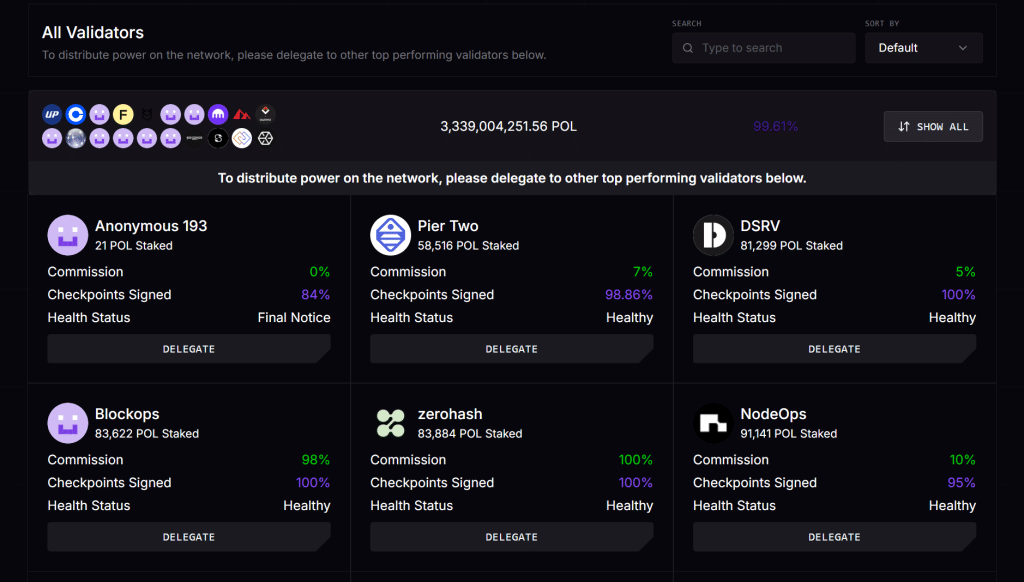Screen dimensions: 1024x582
Task: Click the NodeOps logo icon
Action: (713, 423)
